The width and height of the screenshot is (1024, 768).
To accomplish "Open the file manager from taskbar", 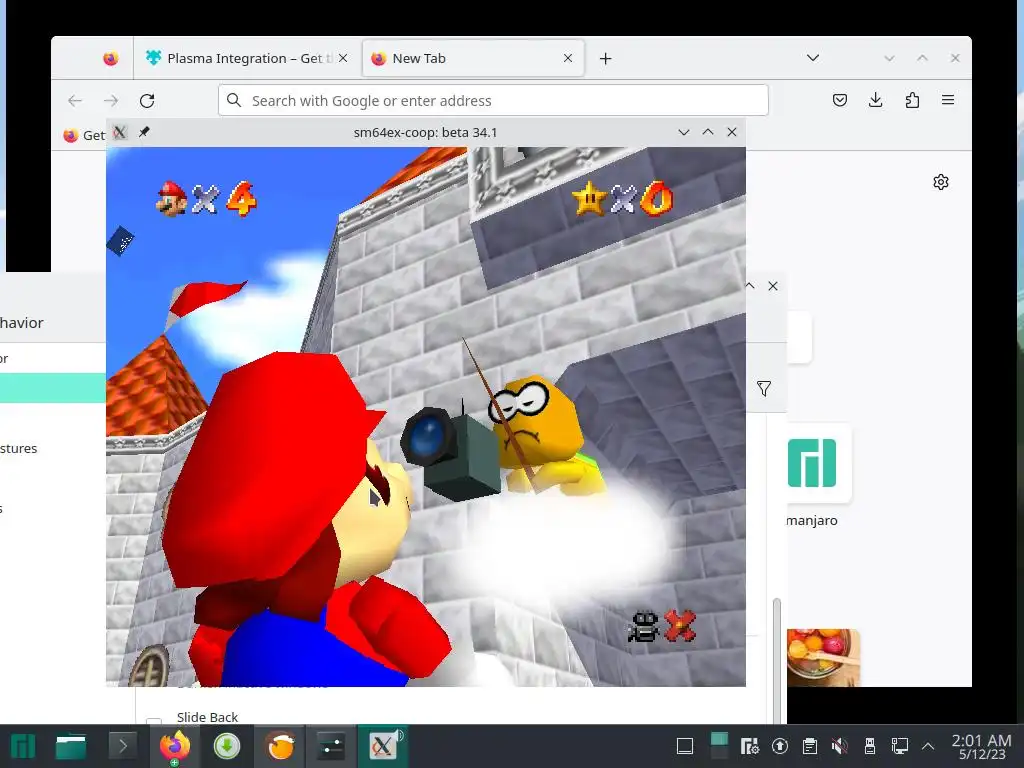I will click(71, 746).
